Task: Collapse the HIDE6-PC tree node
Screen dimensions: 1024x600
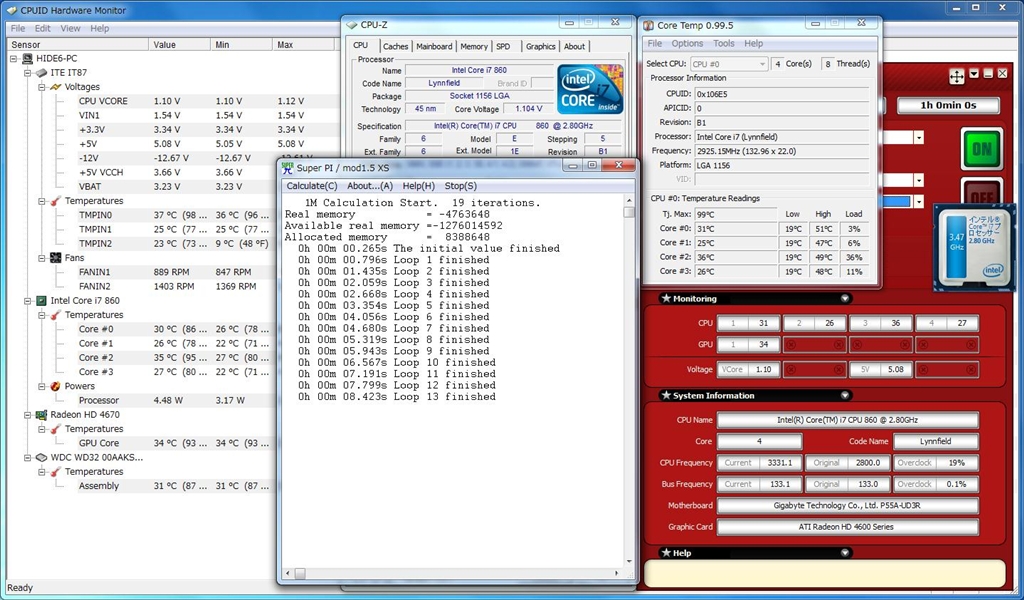Action: click(13, 59)
